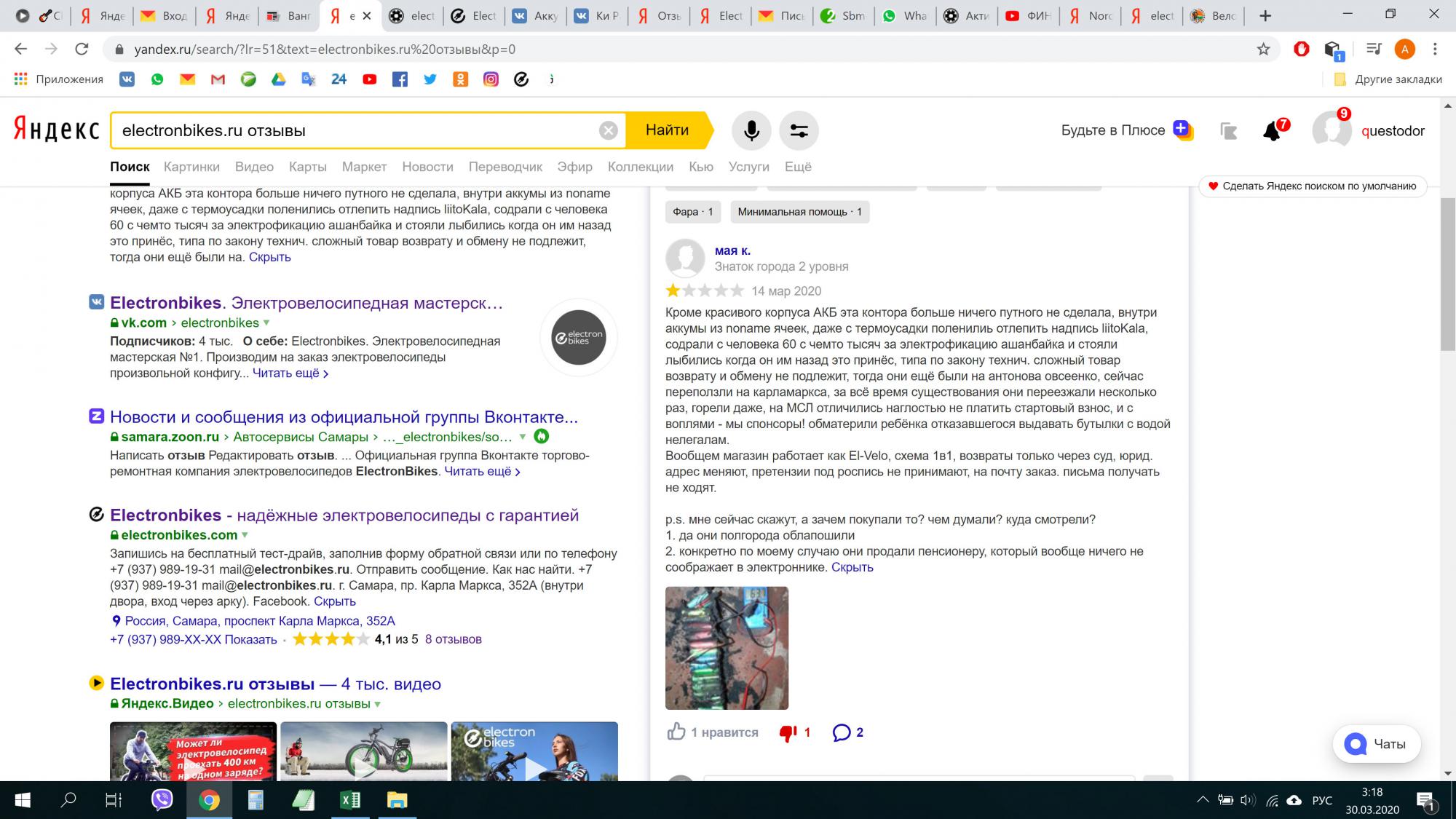Open YouTube bookmark in bookmarks bar
This screenshot has width=1456, height=819.
[x=370, y=79]
